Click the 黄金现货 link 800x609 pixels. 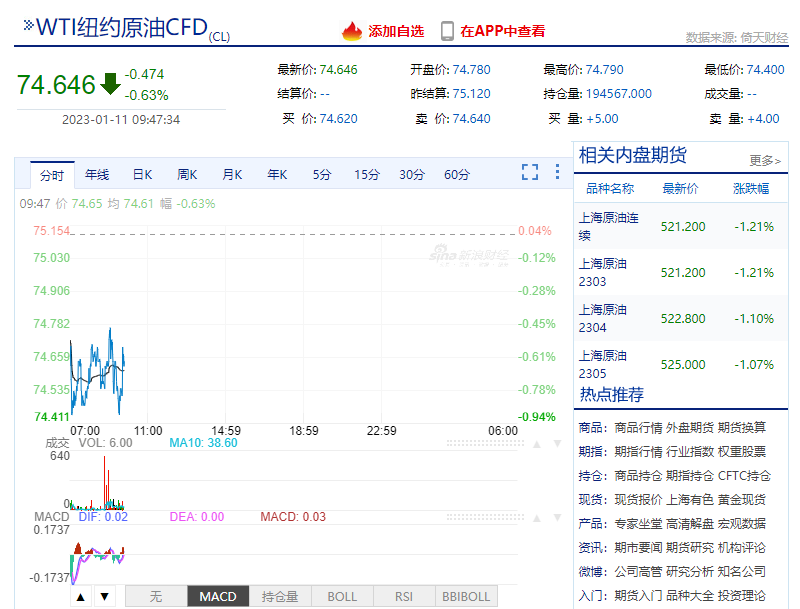coord(742,500)
